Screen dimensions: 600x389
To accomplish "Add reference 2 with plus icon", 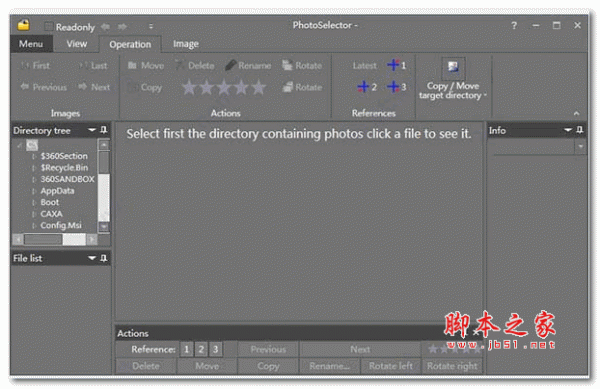I will (x=367, y=87).
